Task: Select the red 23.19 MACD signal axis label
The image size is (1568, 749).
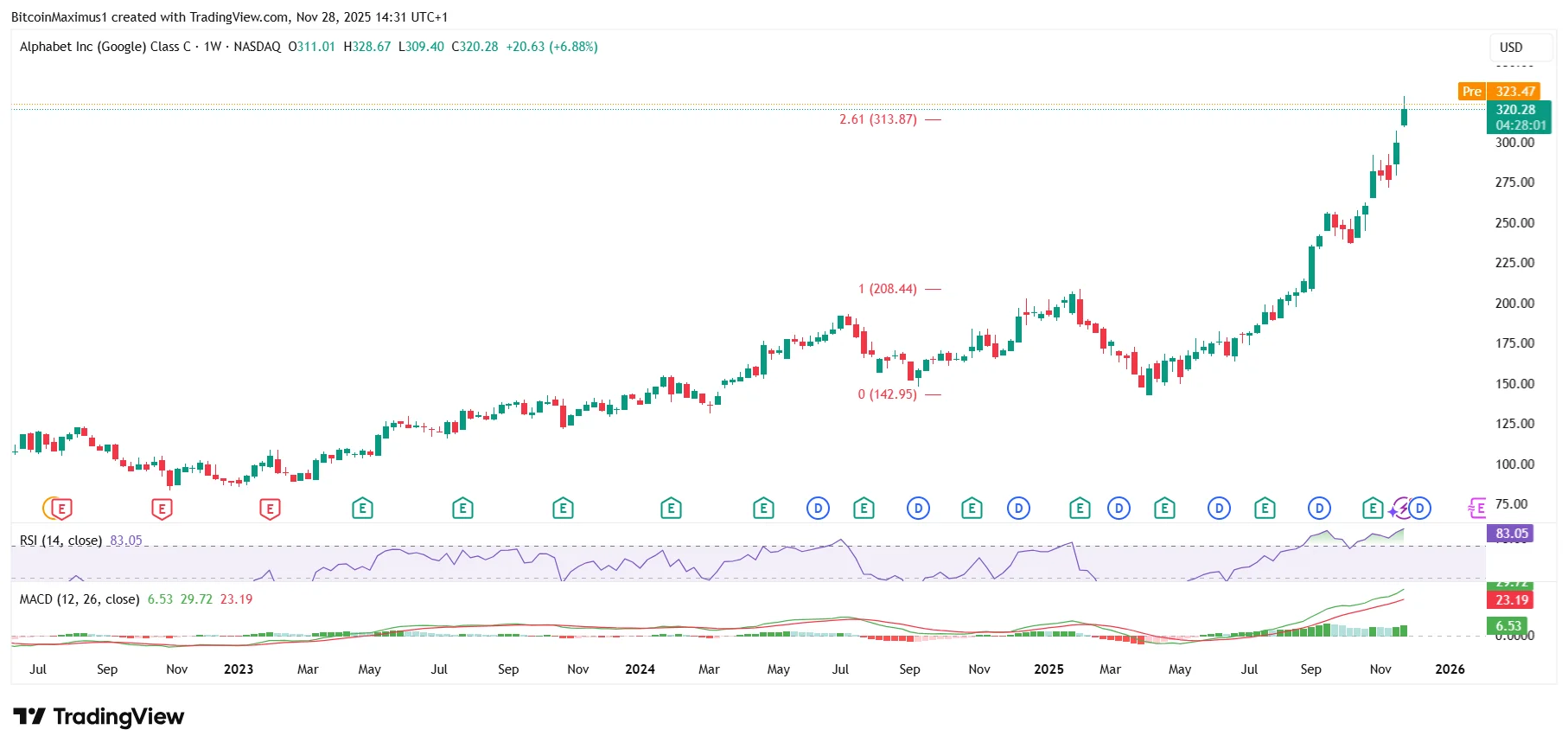Action: [1512, 599]
